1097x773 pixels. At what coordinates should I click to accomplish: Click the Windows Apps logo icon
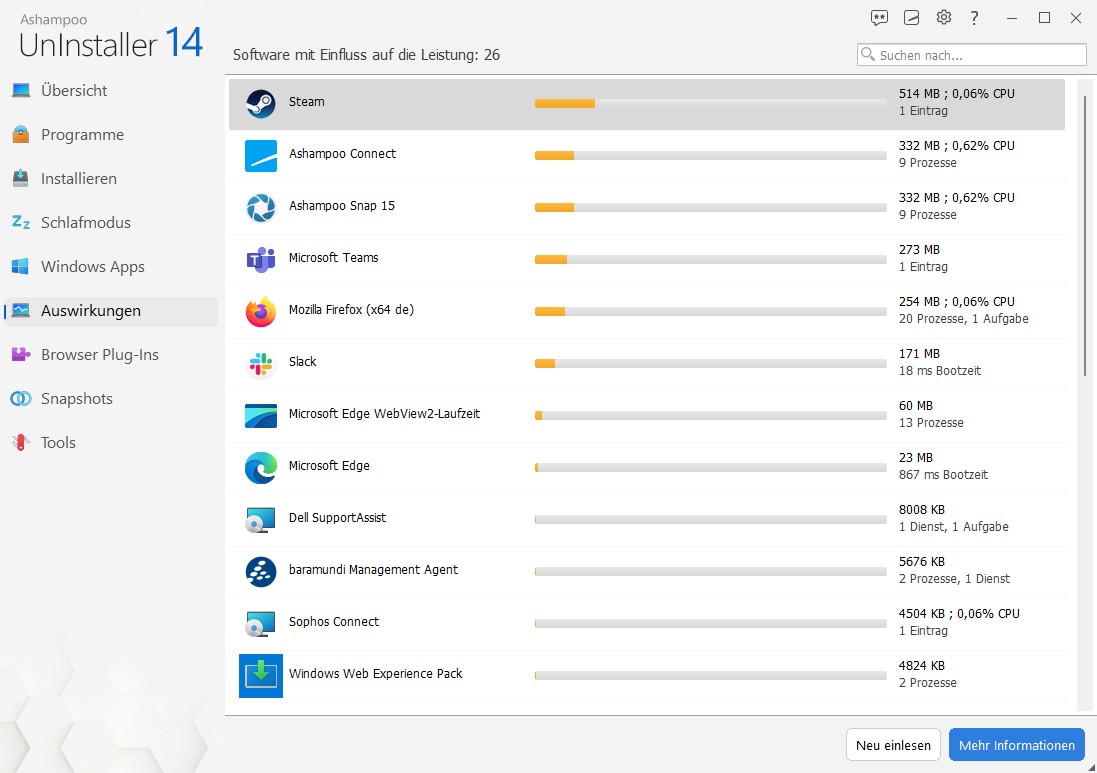[21, 267]
